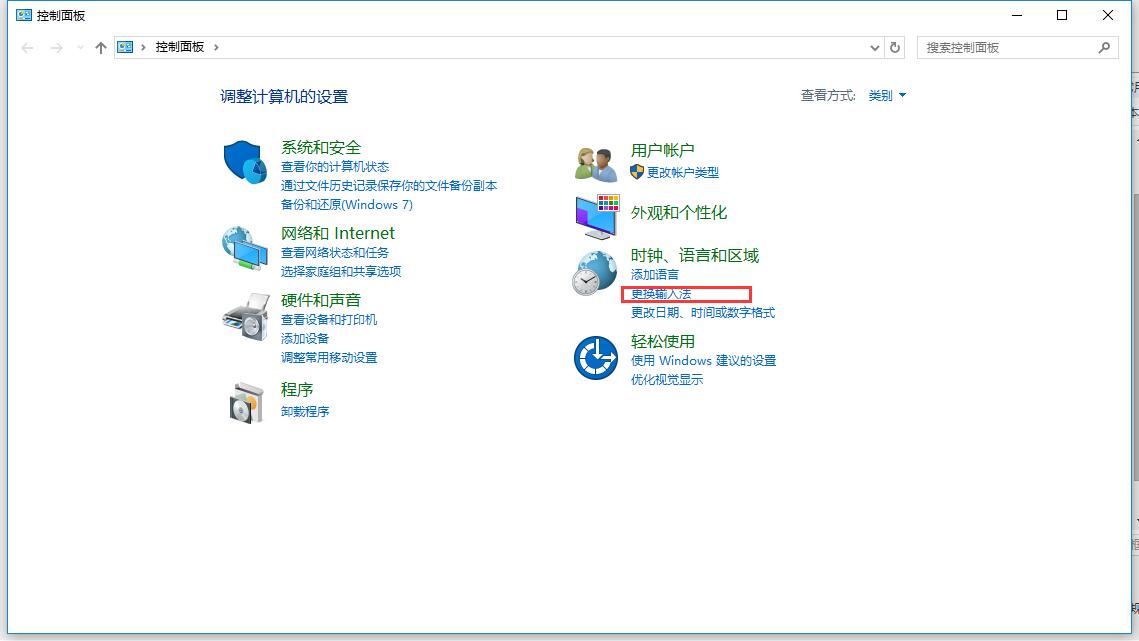Open the 系统和安全 heading link

[321, 148]
